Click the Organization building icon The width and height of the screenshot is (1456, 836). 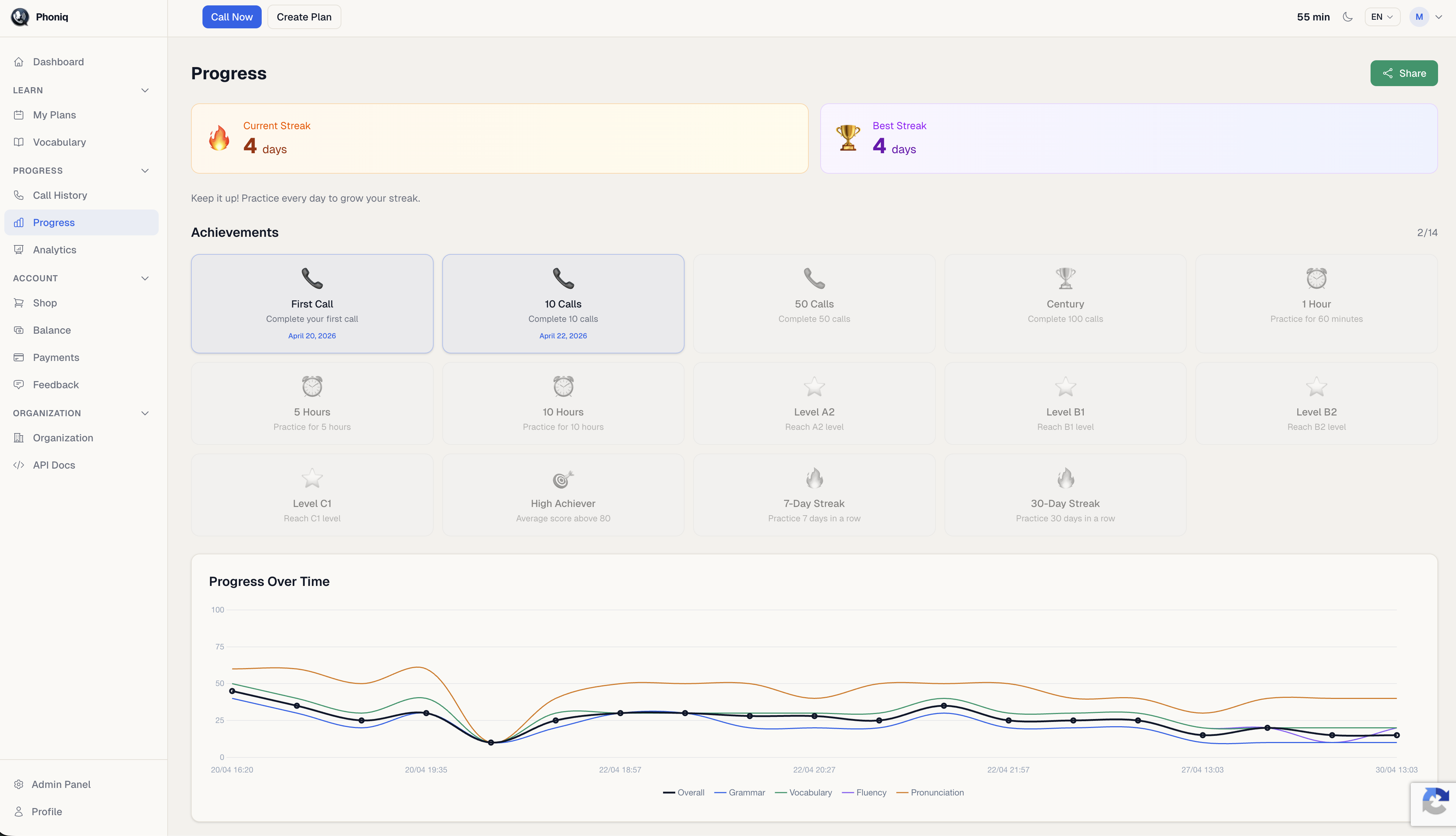[x=19, y=437]
